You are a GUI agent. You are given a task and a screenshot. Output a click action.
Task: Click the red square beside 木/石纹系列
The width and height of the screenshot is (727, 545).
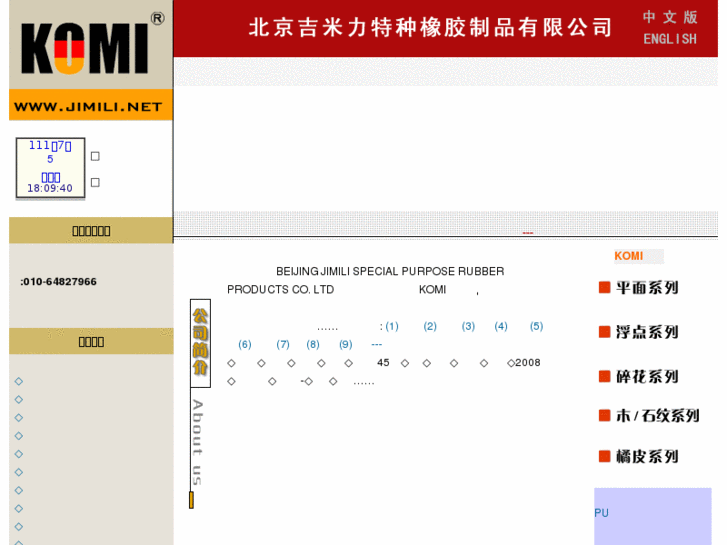tap(605, 415)
